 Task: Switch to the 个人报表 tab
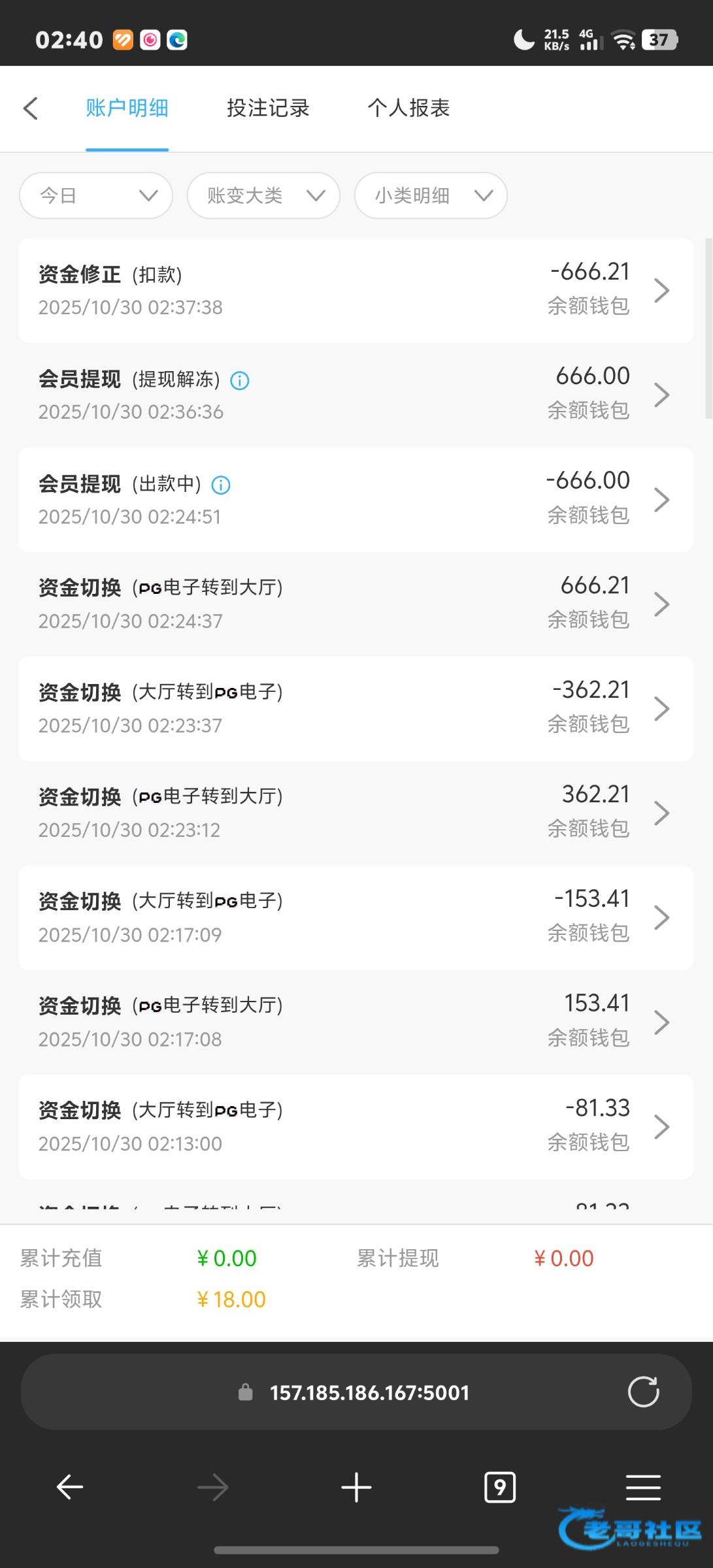tap(408, 108)
